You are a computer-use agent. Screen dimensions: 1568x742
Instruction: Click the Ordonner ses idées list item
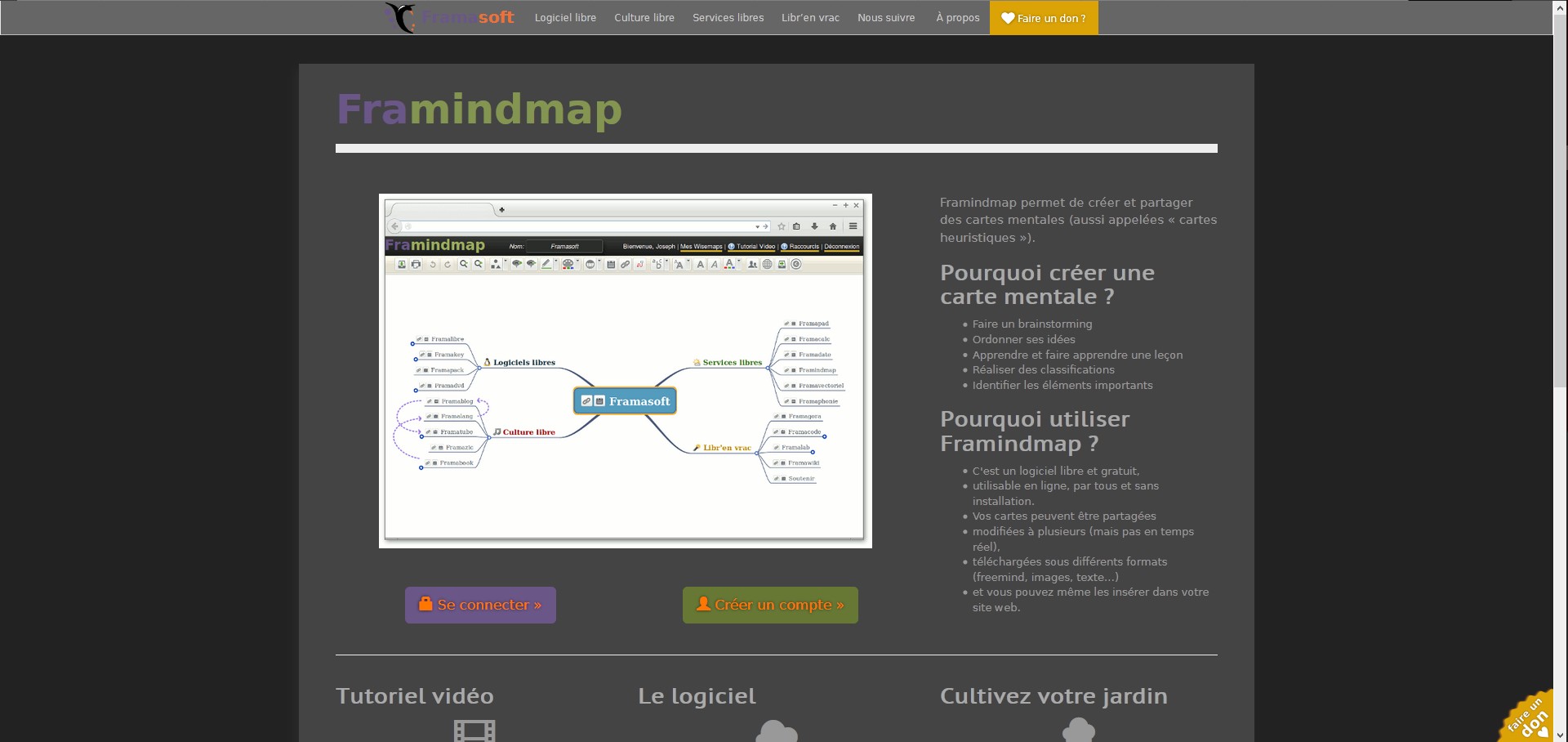1023,339
